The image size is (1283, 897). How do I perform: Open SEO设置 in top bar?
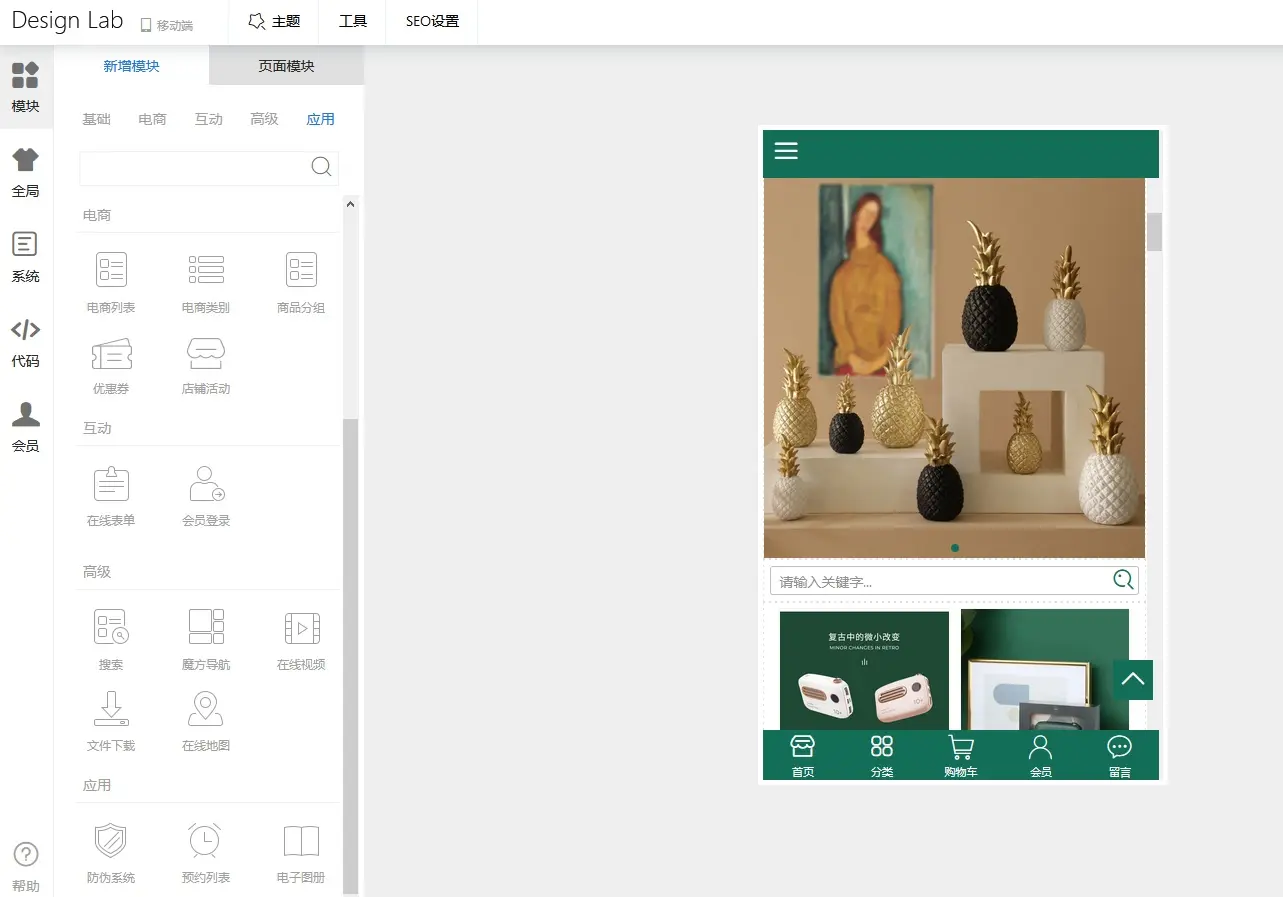pos(432,21)
